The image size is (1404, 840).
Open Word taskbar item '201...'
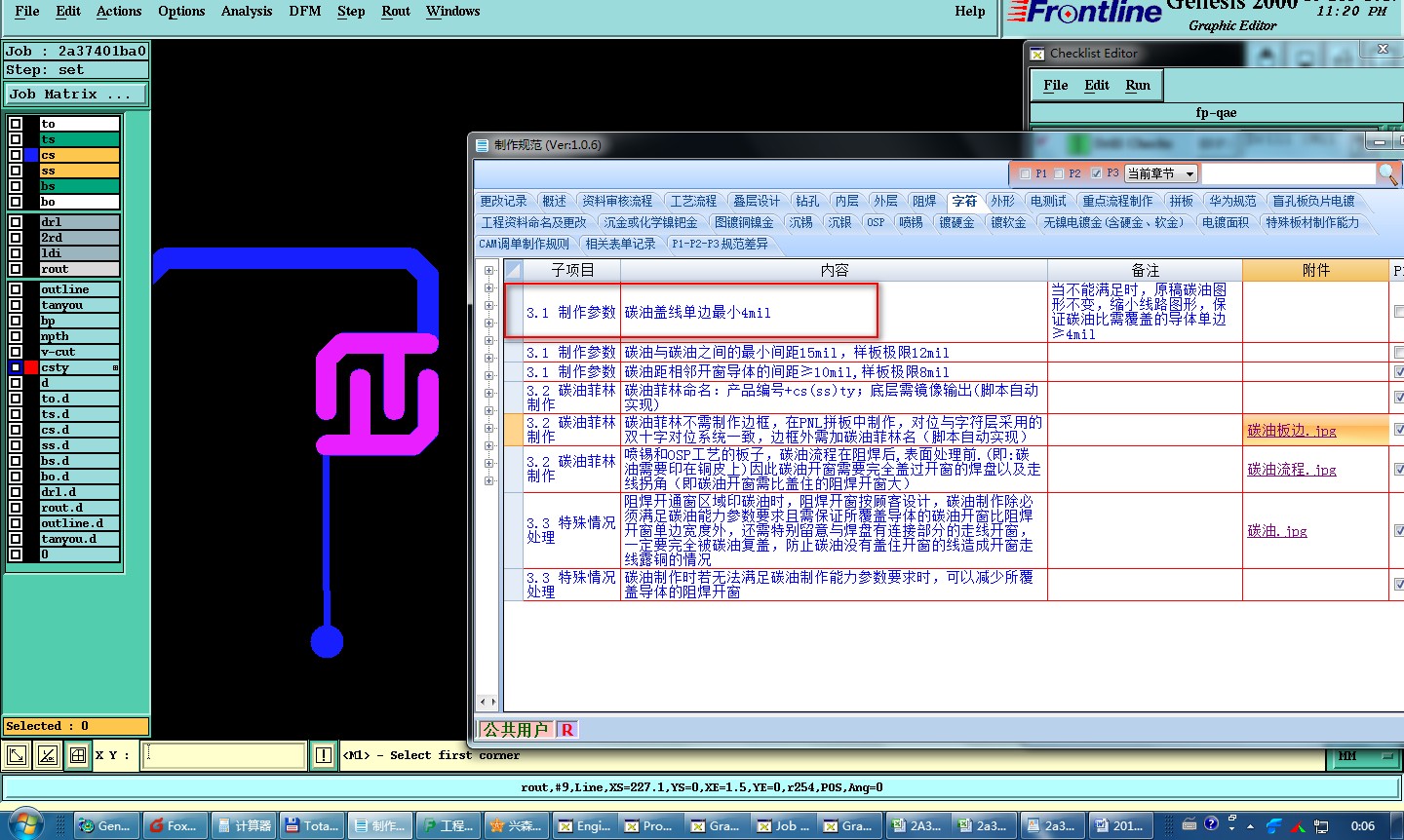1119,825
